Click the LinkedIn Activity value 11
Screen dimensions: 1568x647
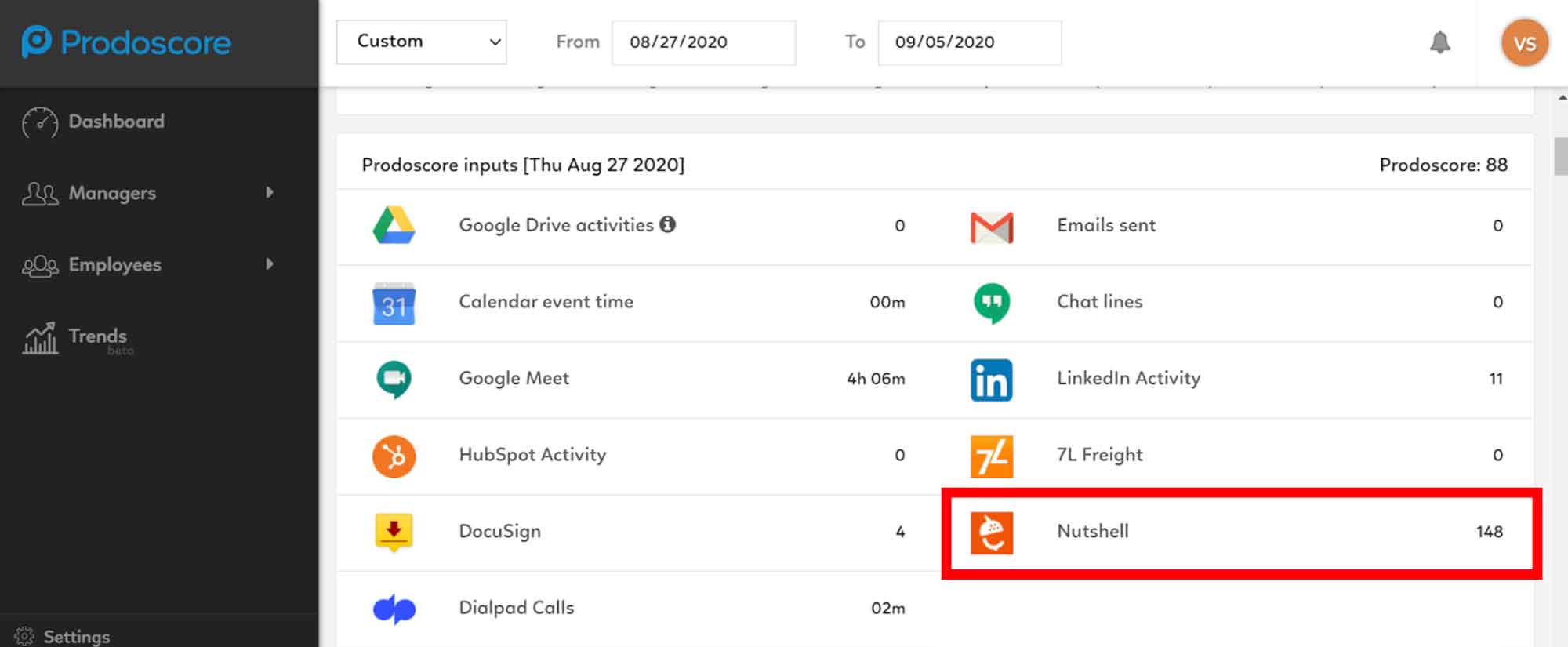(x=1496, y=379)
